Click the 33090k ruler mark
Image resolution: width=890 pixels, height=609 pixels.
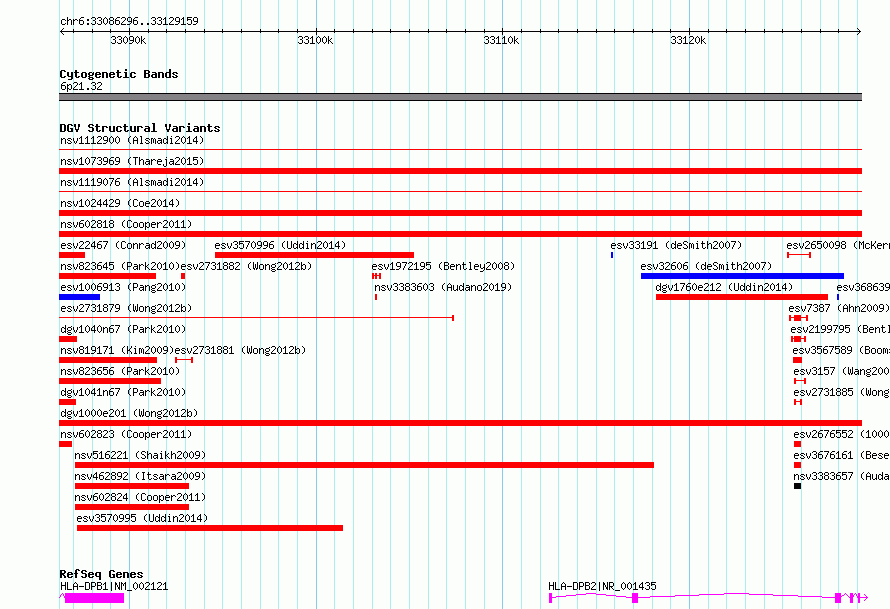128,40
